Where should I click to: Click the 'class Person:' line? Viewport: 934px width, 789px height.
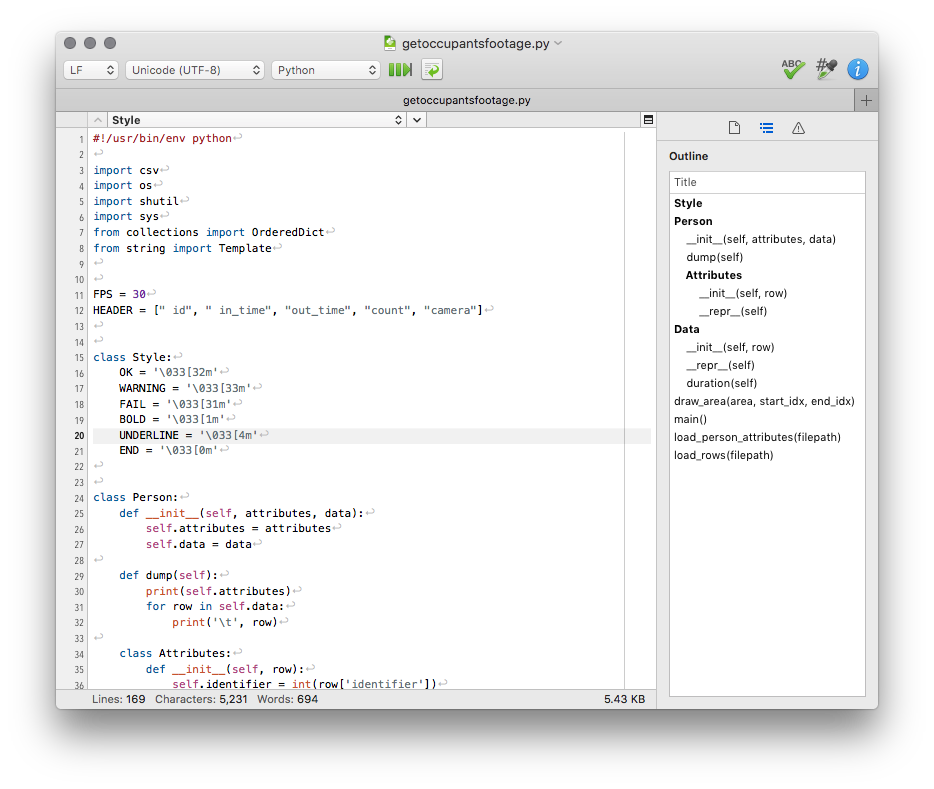136,497
